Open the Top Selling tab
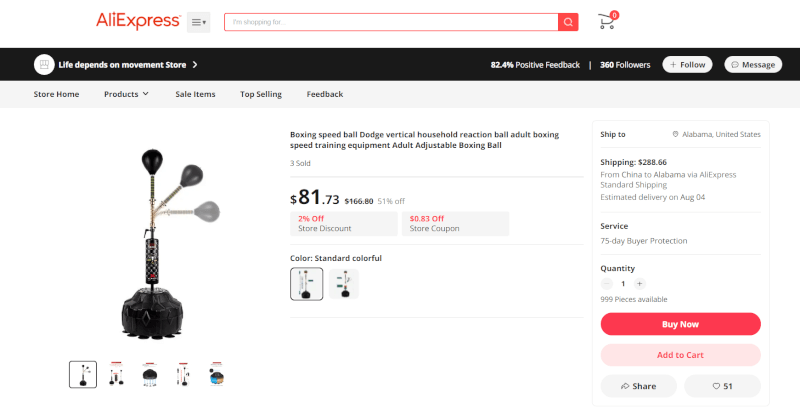This screenshot has width=800, height=409. (x=261, y=94)
